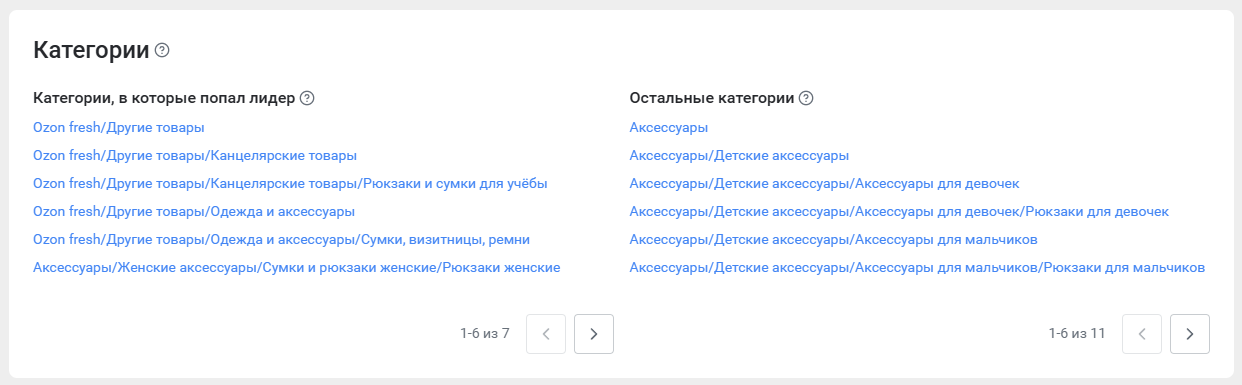Go to previous page of leader categories
Viewport: 1242px width, 385px height.
(546, 334)
